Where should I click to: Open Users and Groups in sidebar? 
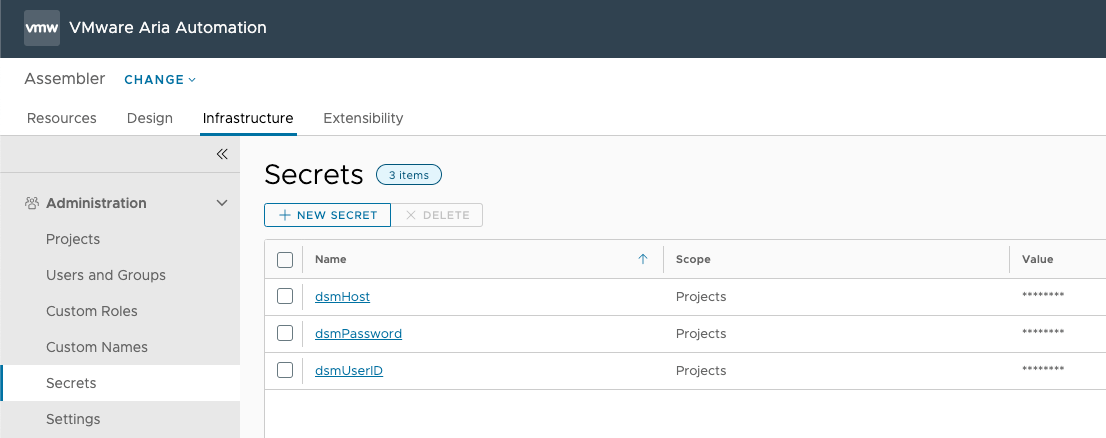coord(106,275)
